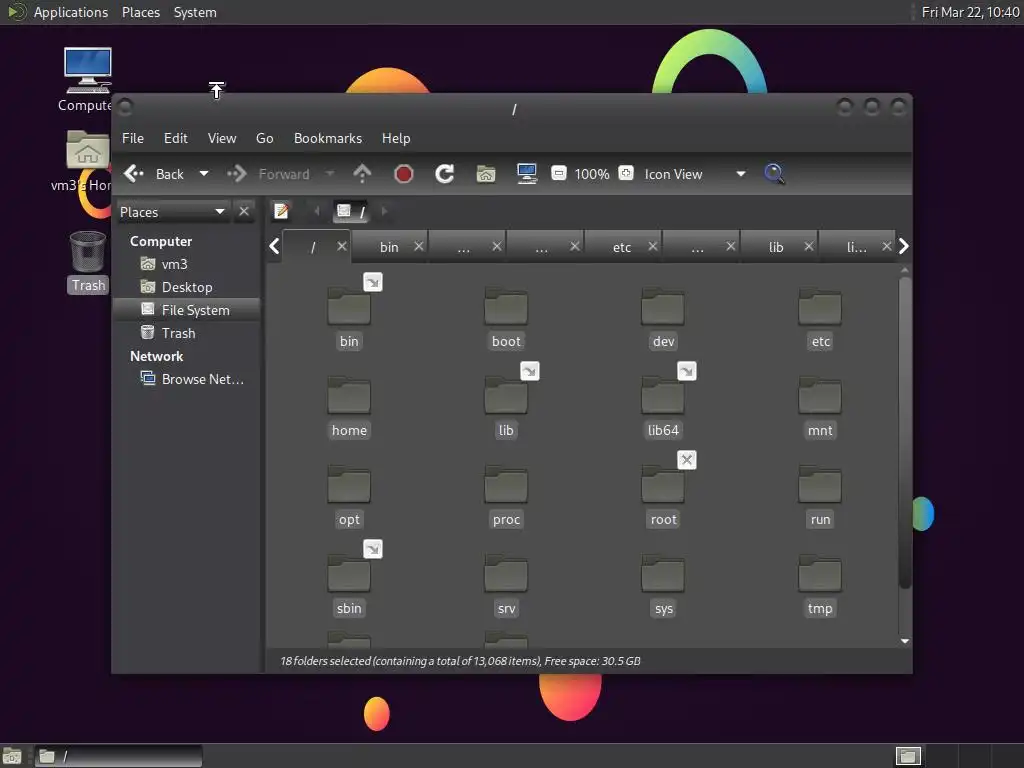Click the Trash icon on the desktop
Viewport: 1024px width, 768px height.
[88, 252]
